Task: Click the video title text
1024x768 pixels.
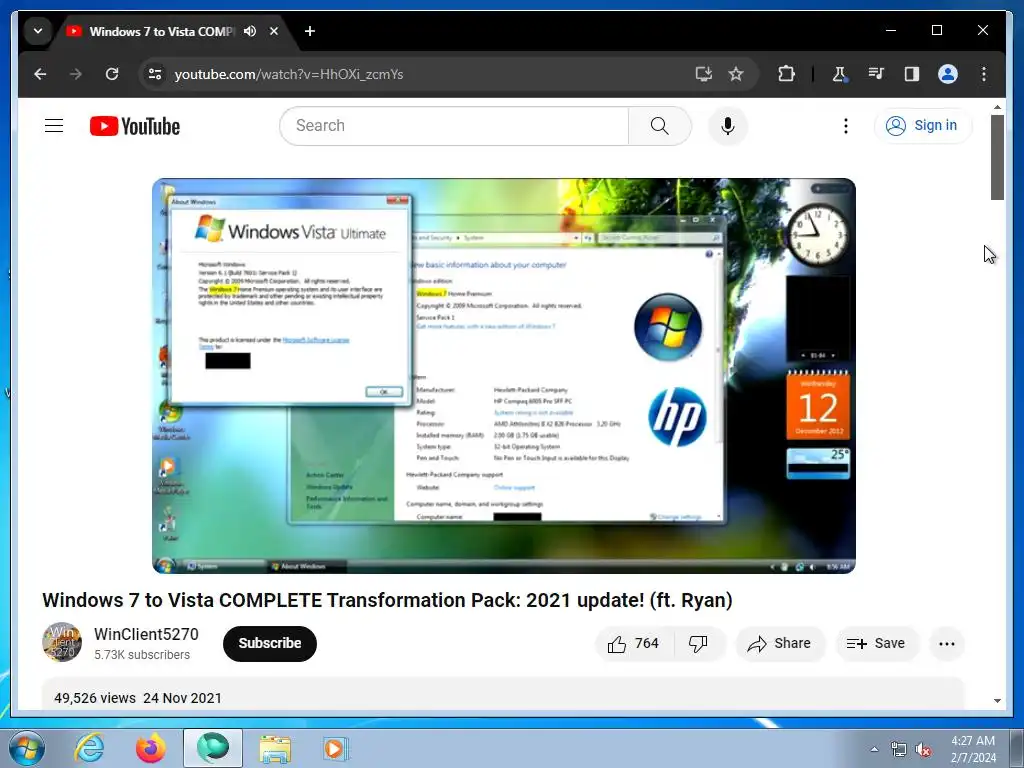Action: pos(387,600)
